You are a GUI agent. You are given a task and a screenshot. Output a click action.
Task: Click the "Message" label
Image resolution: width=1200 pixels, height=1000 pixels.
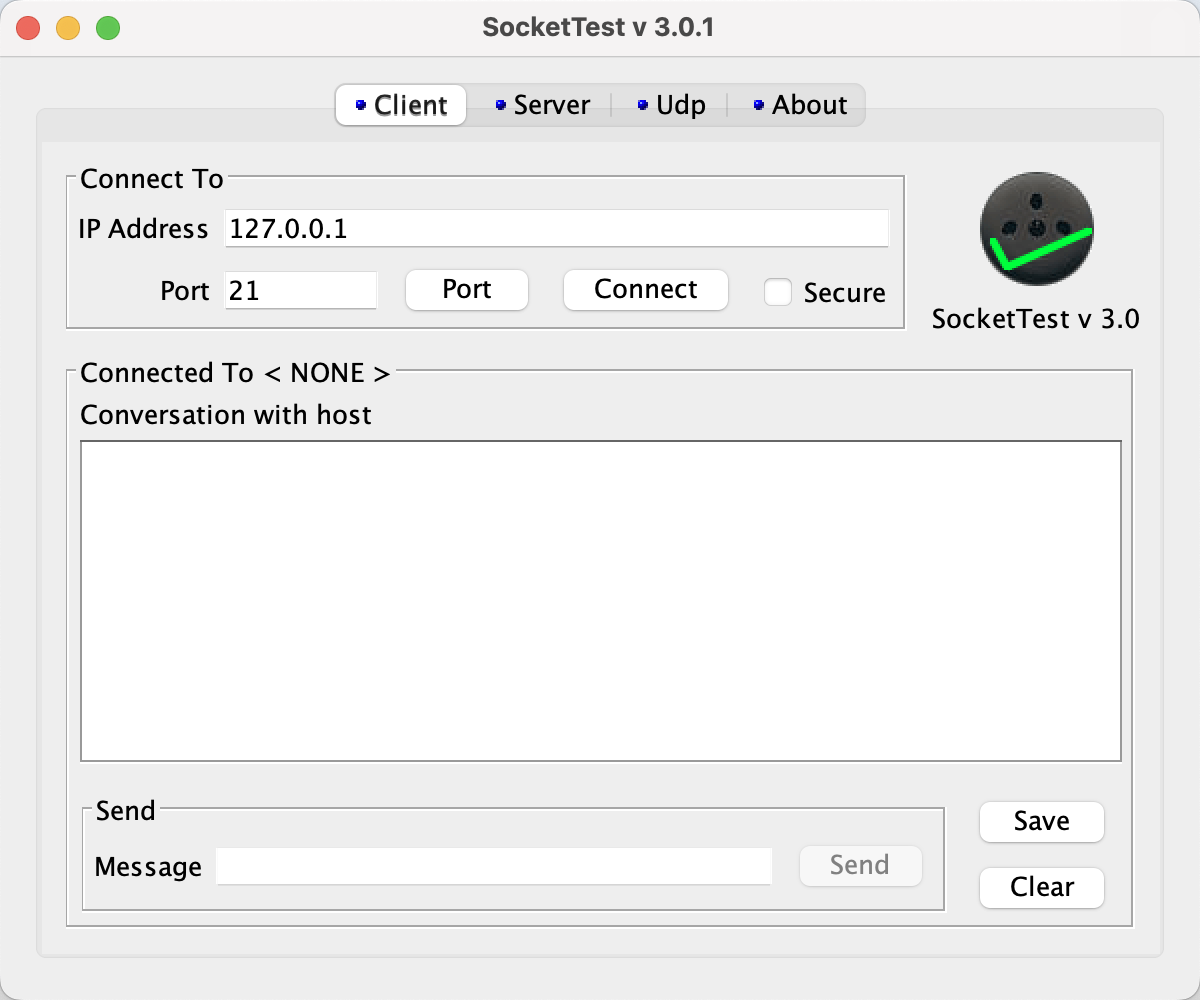[148, 867]
